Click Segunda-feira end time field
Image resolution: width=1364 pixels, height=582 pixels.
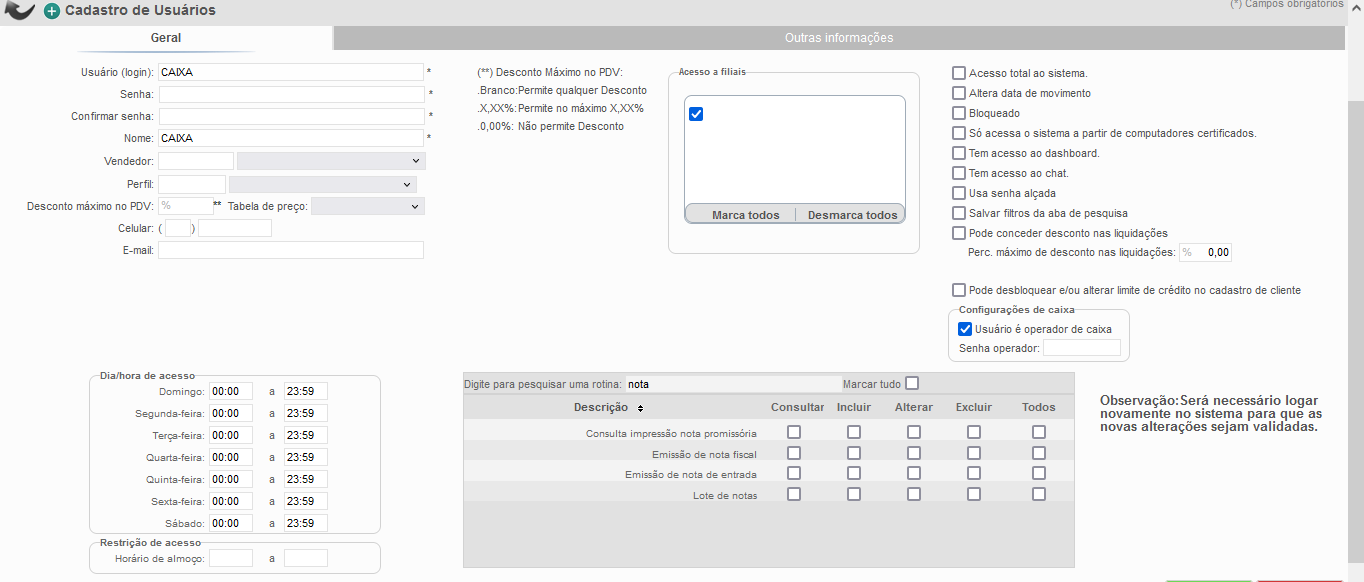(x=306, y=413)
